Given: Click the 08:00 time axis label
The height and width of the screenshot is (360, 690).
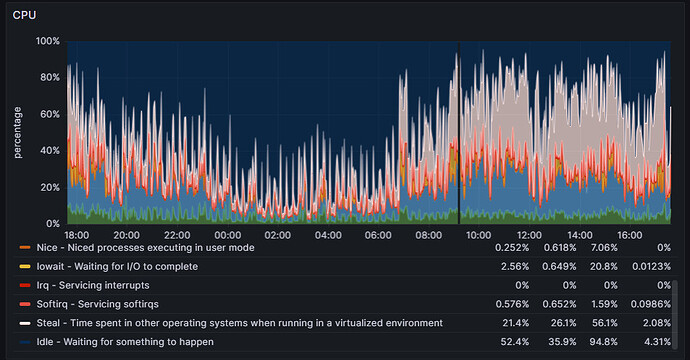Looking at the screenshot, I should click(x=429, y=235).
